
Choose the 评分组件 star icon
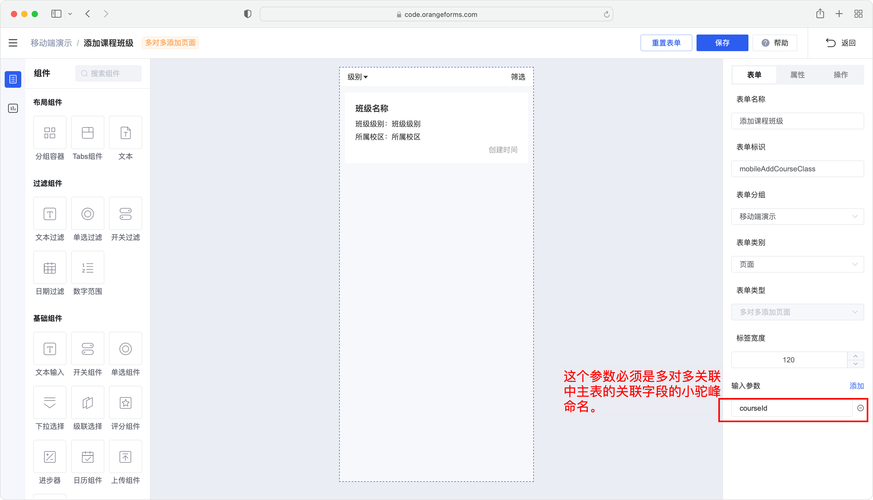(125, 403)
